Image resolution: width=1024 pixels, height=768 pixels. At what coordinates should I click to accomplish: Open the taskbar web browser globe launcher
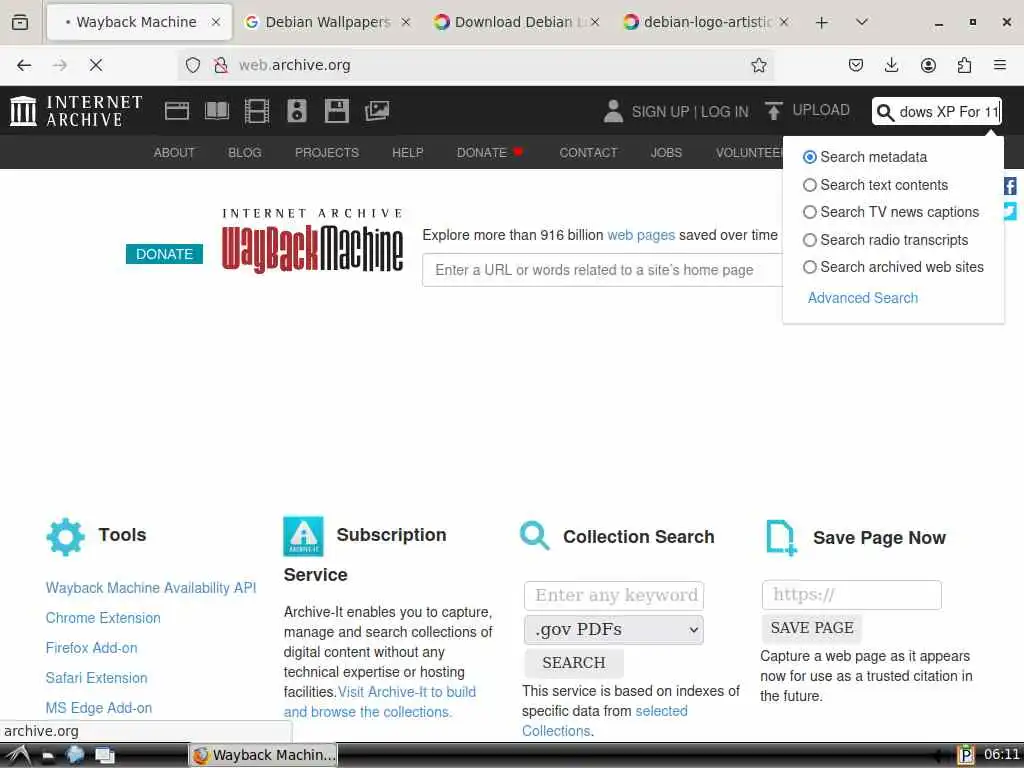click(75, 755)
